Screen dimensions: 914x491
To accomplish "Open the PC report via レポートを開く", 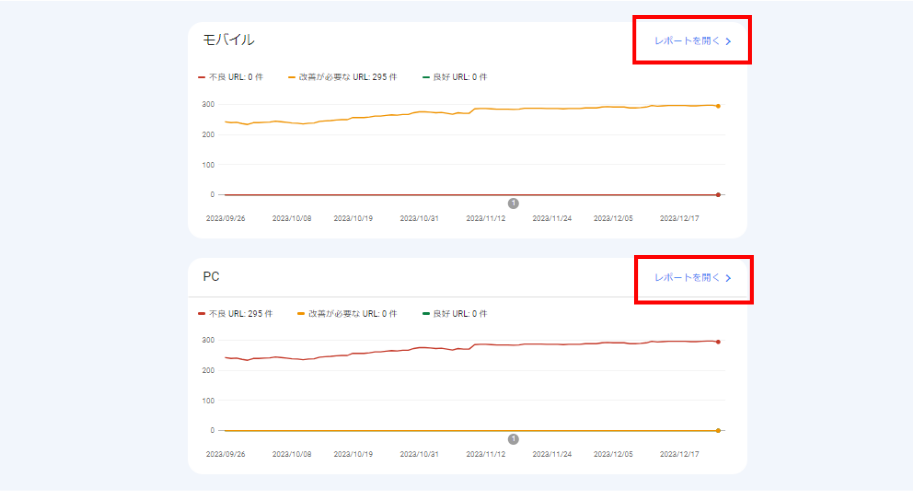I will tap(687, 278).
